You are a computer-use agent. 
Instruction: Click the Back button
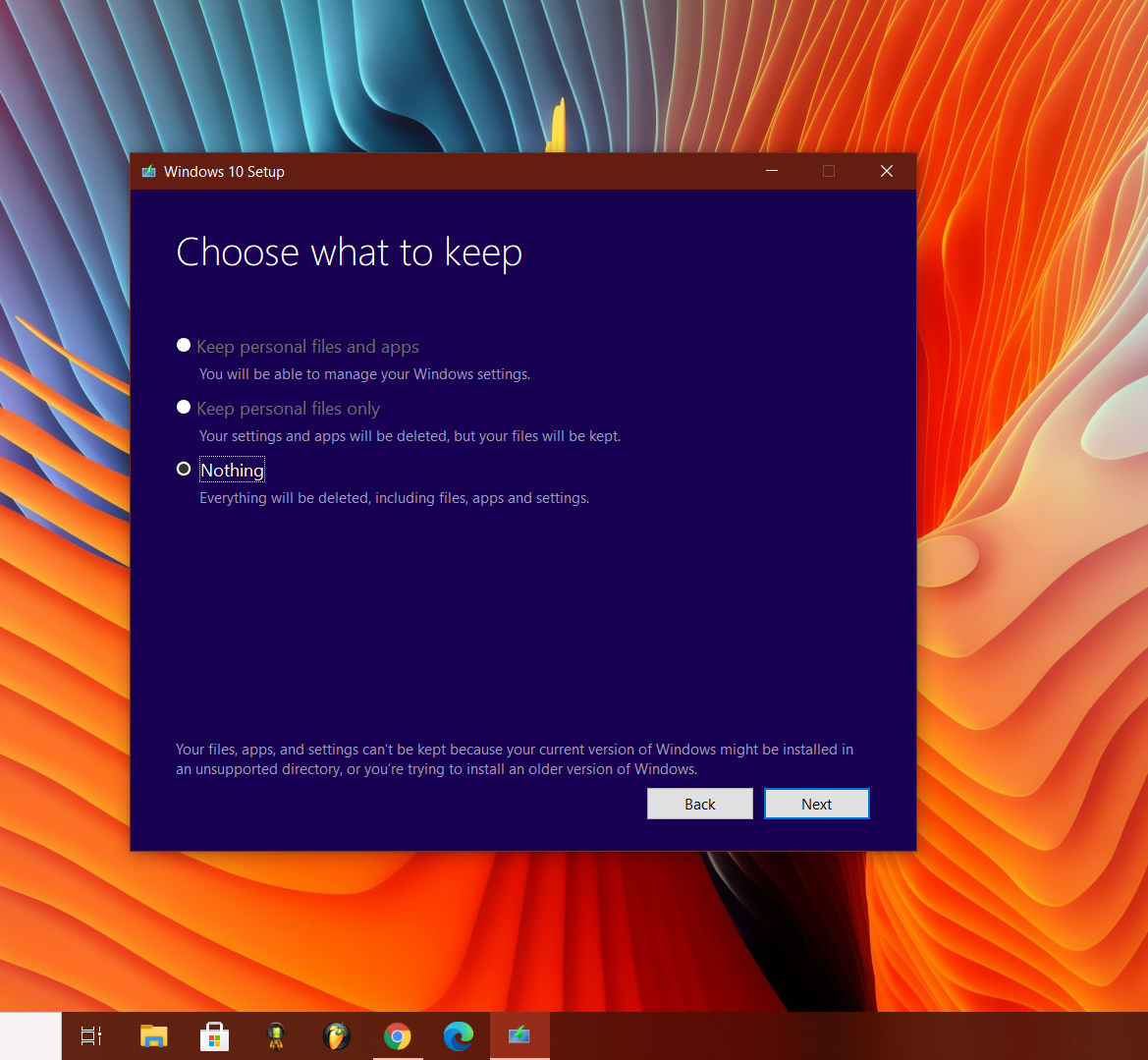[700, 804]
